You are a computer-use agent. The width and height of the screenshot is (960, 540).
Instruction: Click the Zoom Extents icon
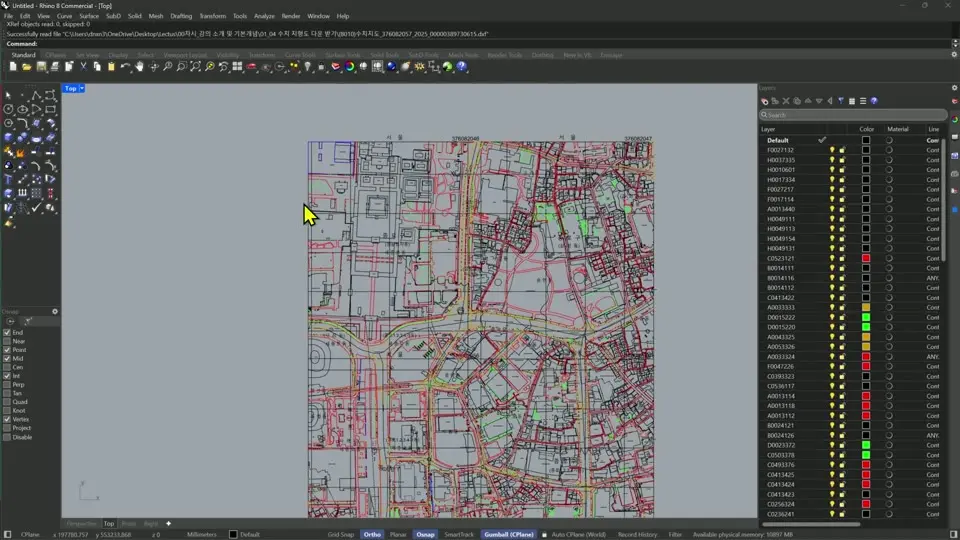(195, 67)
